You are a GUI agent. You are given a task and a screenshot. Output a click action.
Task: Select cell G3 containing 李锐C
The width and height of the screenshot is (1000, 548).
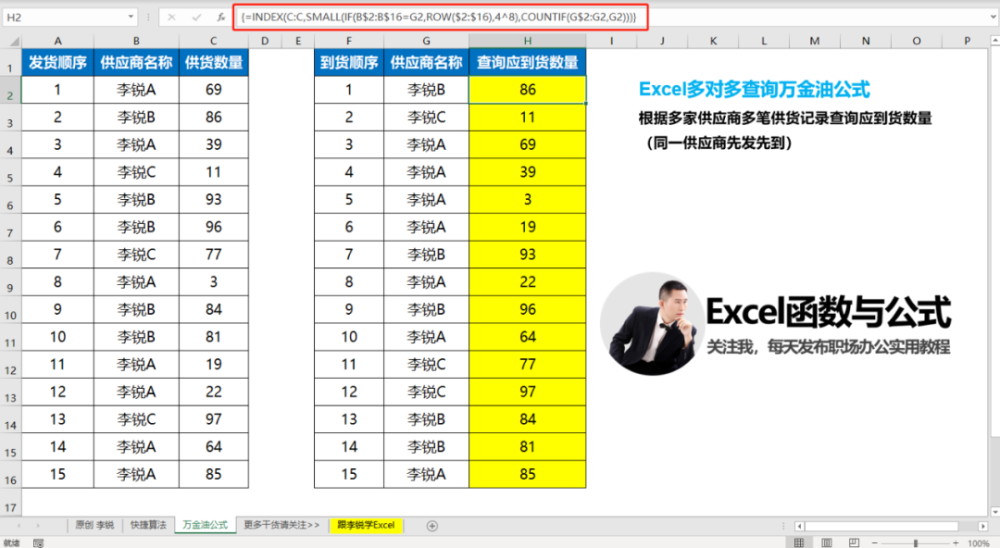[426, 117]
